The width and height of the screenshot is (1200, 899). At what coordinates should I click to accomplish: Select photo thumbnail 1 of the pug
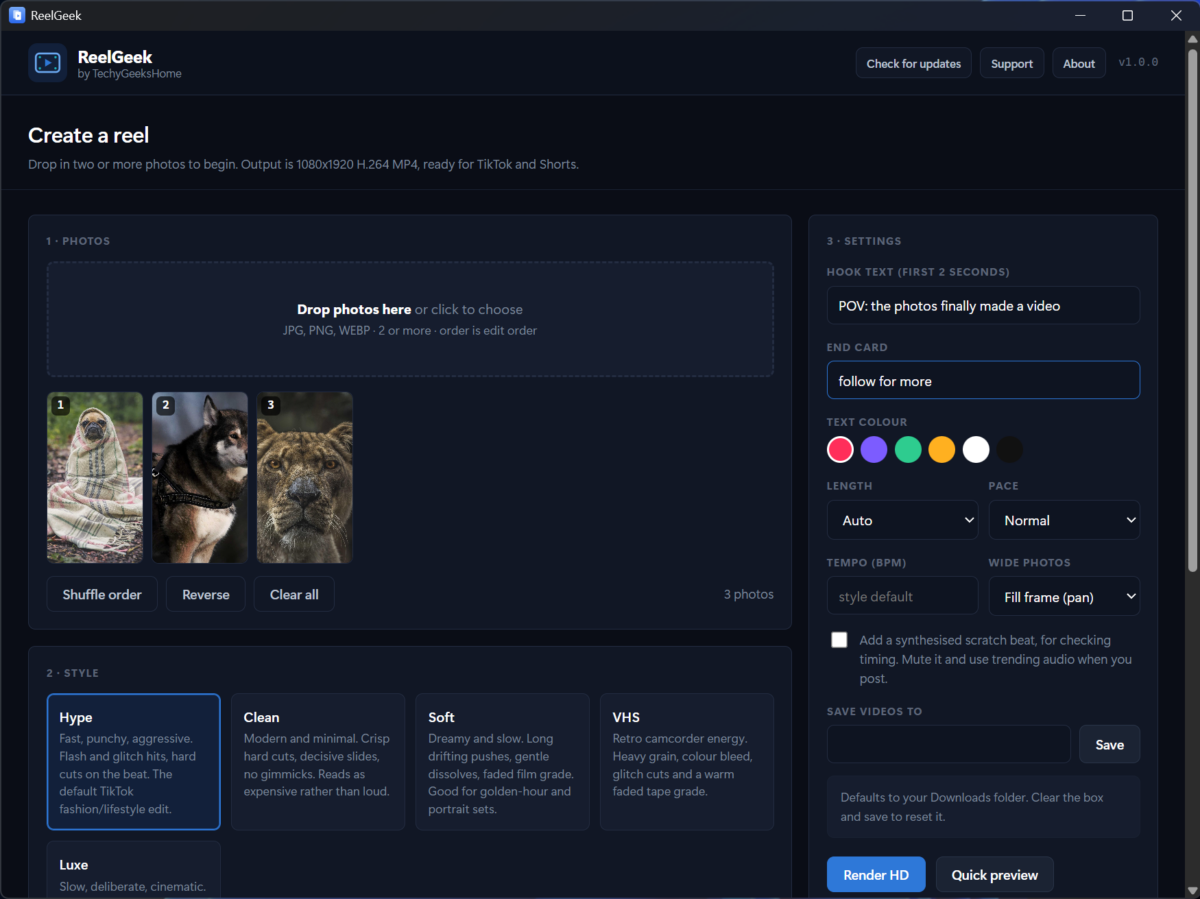(95, 477)
